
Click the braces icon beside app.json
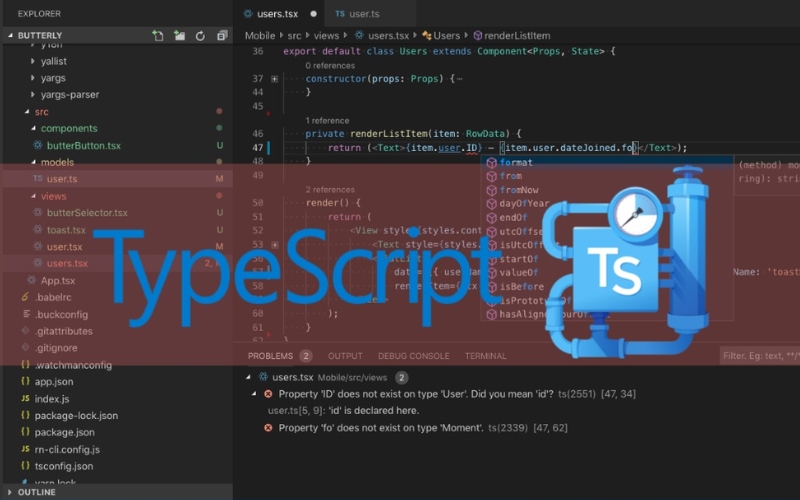[x=25, y=381]
